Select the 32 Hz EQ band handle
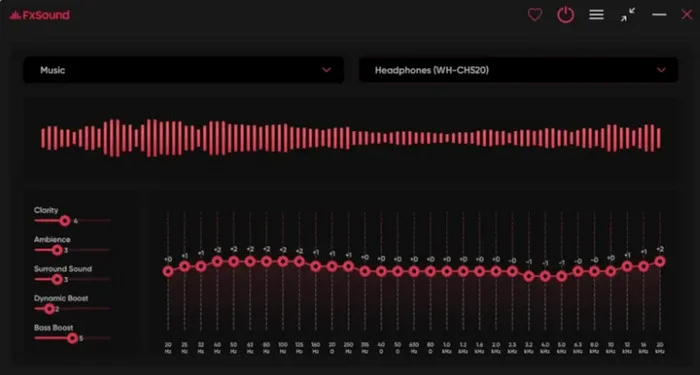The width and height of the screenshot is (700, 375). click(201, 267)
